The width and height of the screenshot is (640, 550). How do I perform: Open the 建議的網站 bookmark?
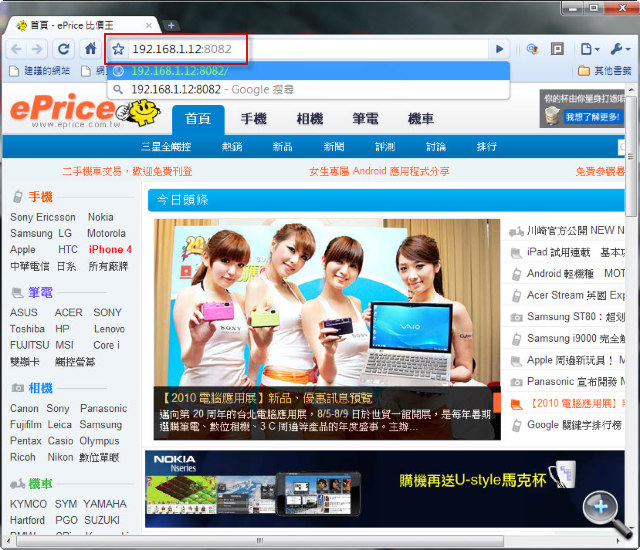coord(40,71)
